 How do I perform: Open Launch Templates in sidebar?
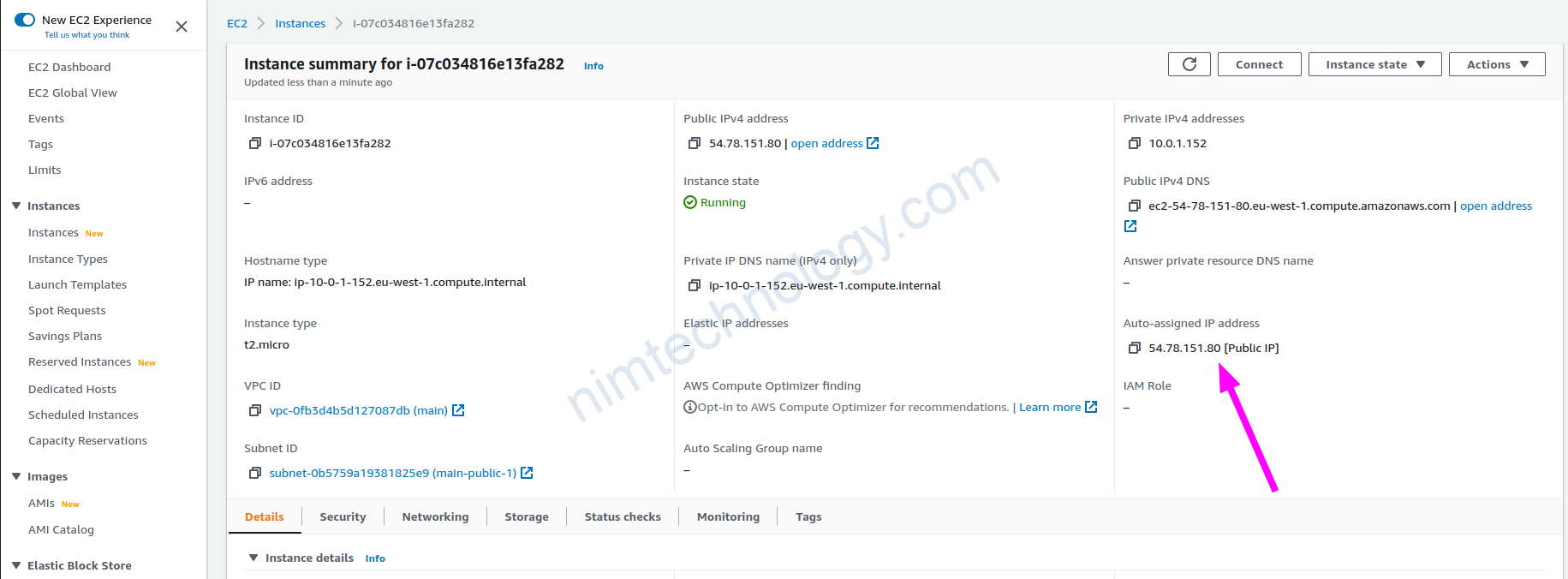tap(77, 284)
